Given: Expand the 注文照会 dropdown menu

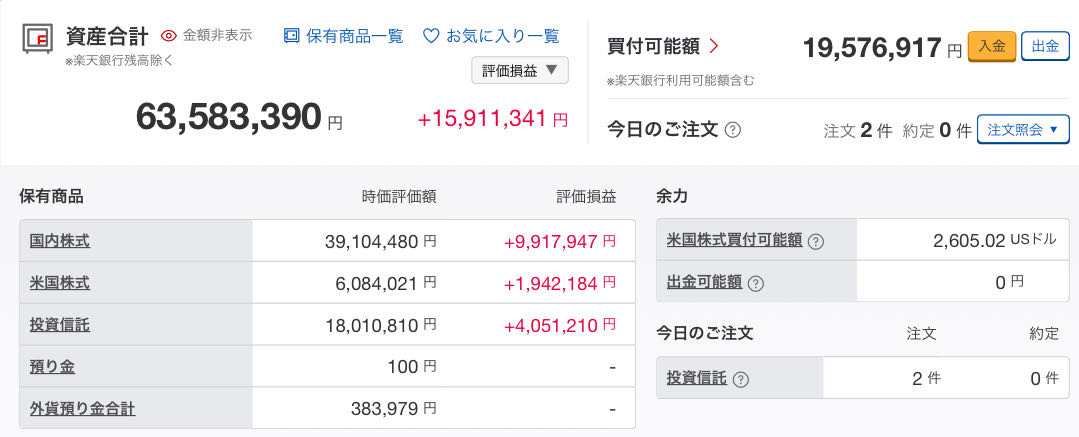Looking at the screenshot, I should point(1023,130).
